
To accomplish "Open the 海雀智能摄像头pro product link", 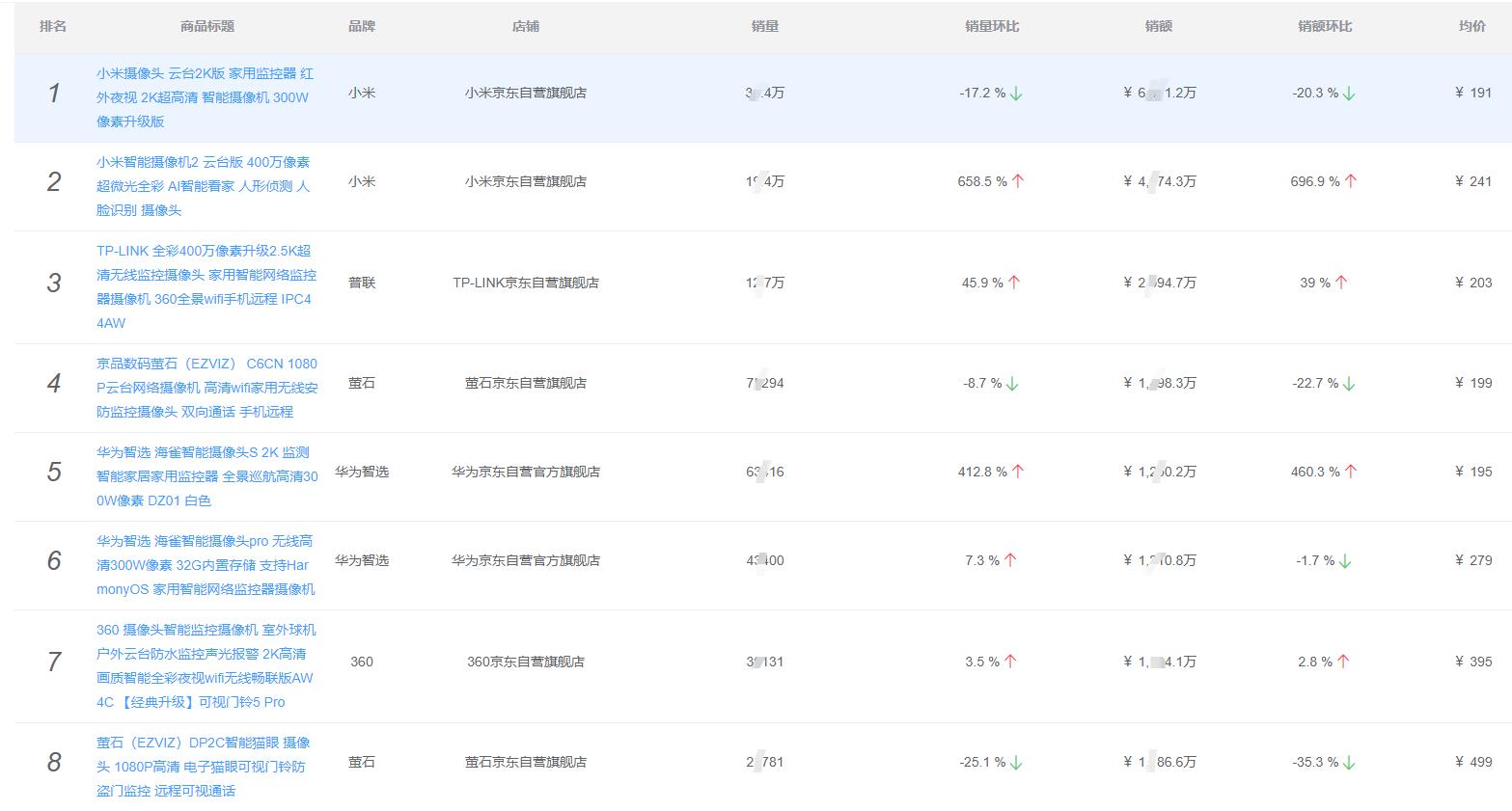I will click(206, 565).
